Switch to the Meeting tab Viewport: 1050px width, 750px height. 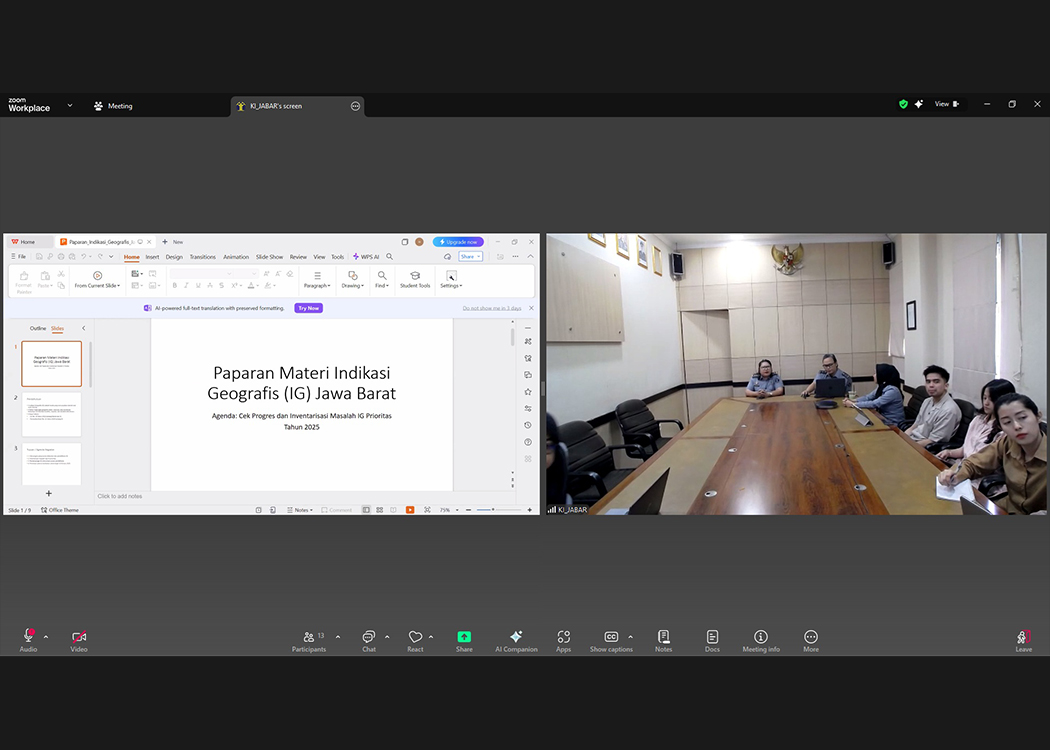pyautogui.click(x=113, y=106)
